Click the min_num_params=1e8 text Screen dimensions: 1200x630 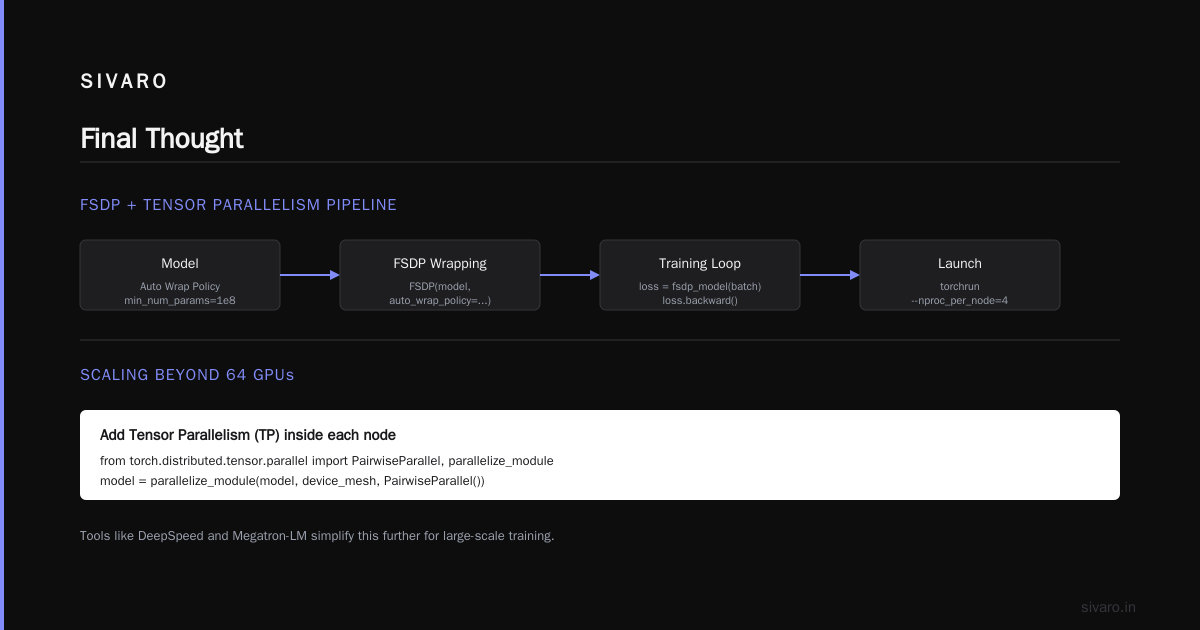tap(180, 300)
